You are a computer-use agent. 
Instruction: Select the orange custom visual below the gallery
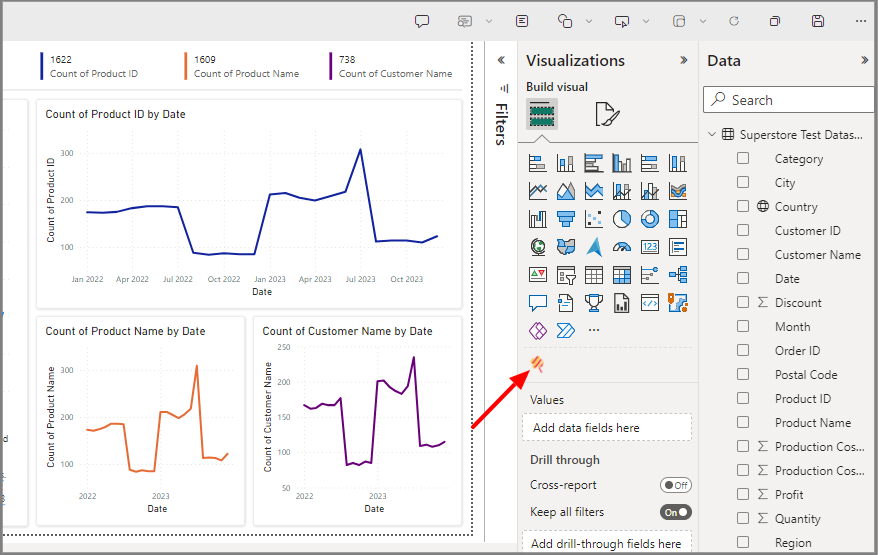pyautogui.click(x=537, y=365)
